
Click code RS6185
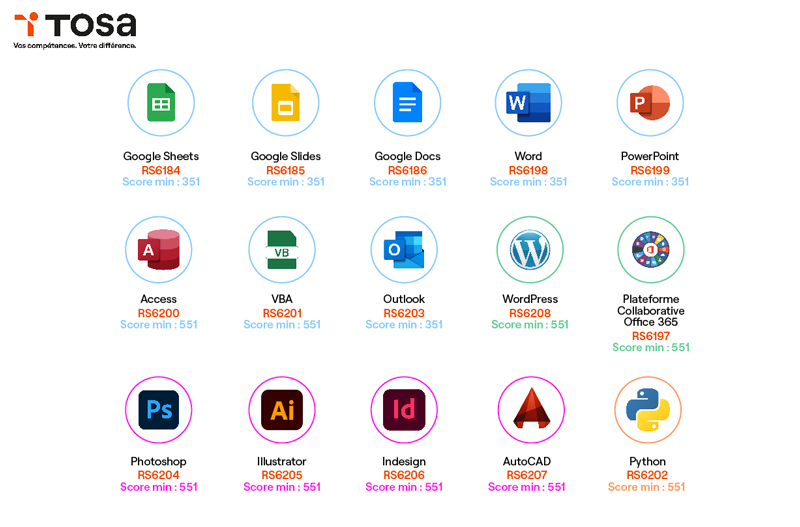coord(286,170)
